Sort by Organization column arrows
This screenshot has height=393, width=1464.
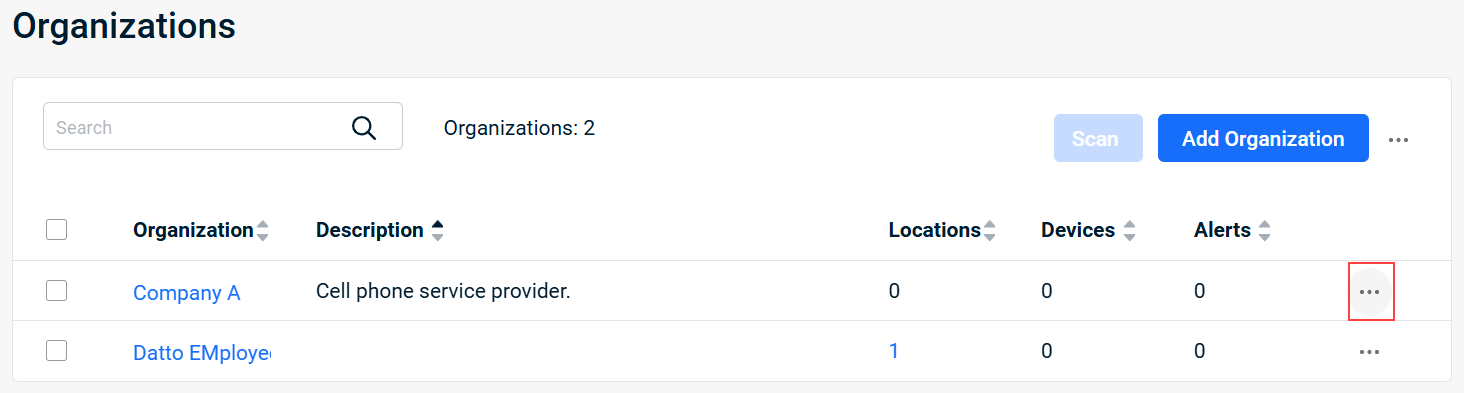click(x=263, y=231)
